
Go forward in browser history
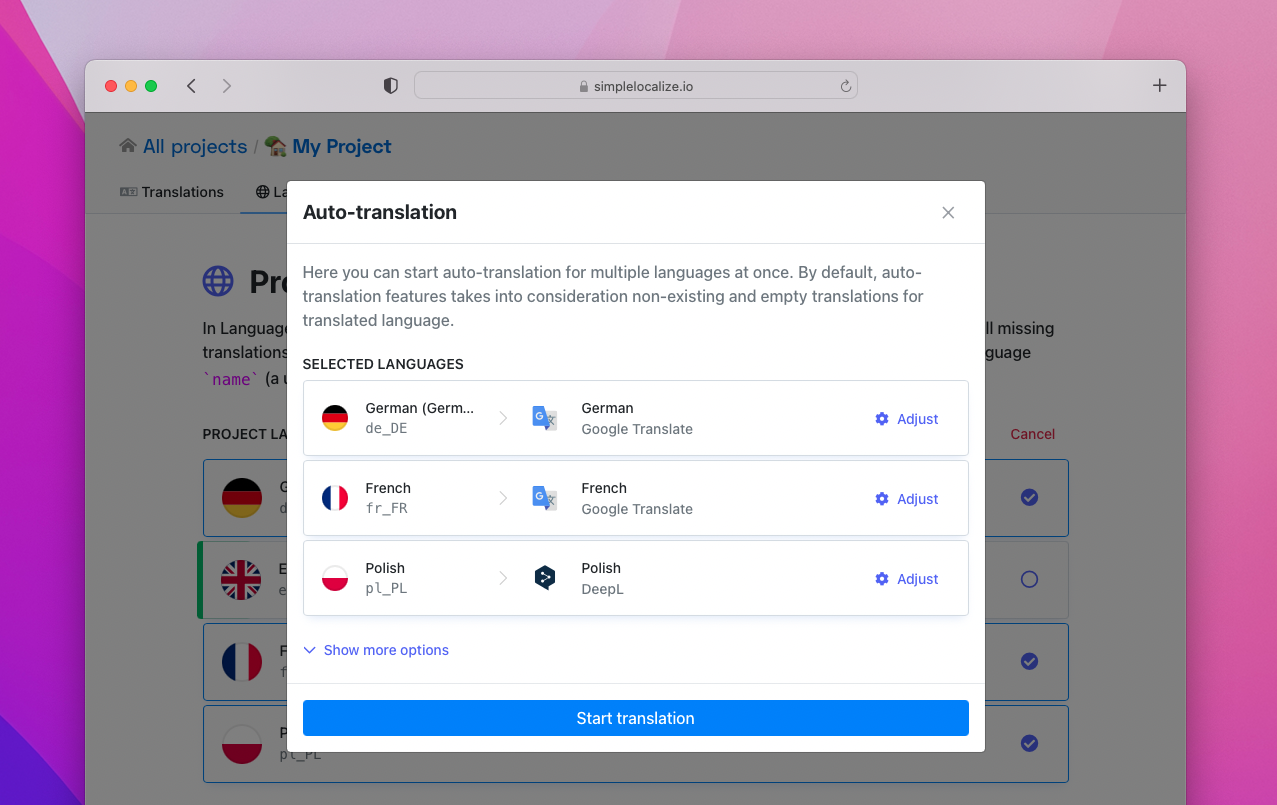coord(227,86)
